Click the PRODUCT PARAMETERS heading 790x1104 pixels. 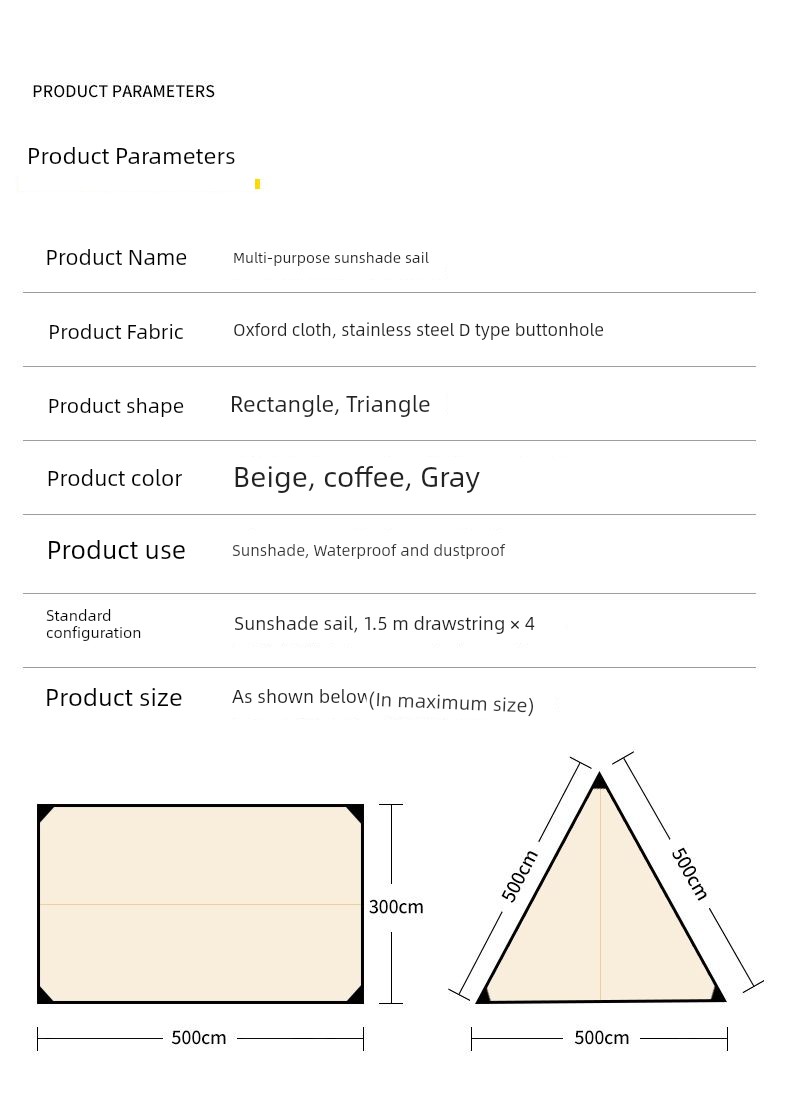click(123, 92)
